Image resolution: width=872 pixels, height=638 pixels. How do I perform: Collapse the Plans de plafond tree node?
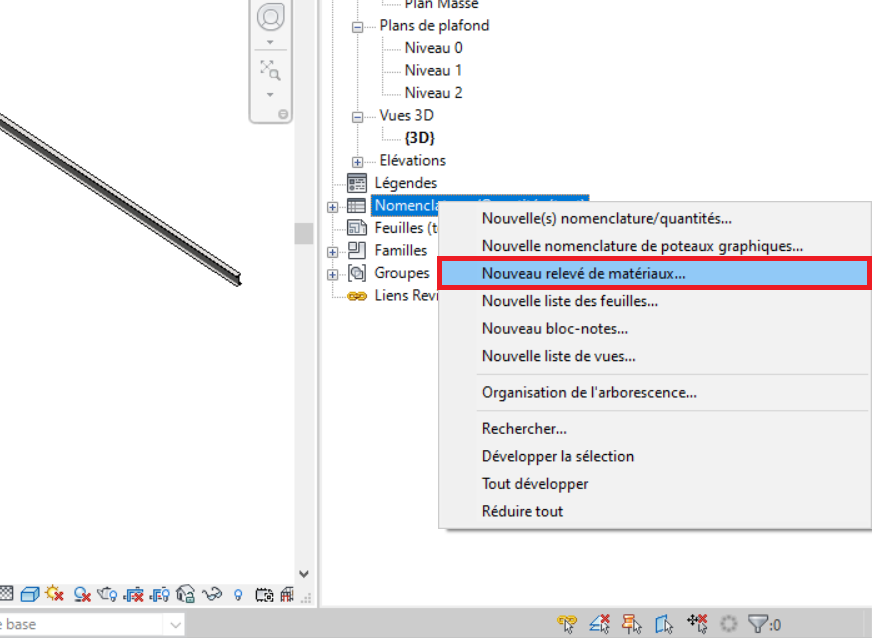pos(357,26)
